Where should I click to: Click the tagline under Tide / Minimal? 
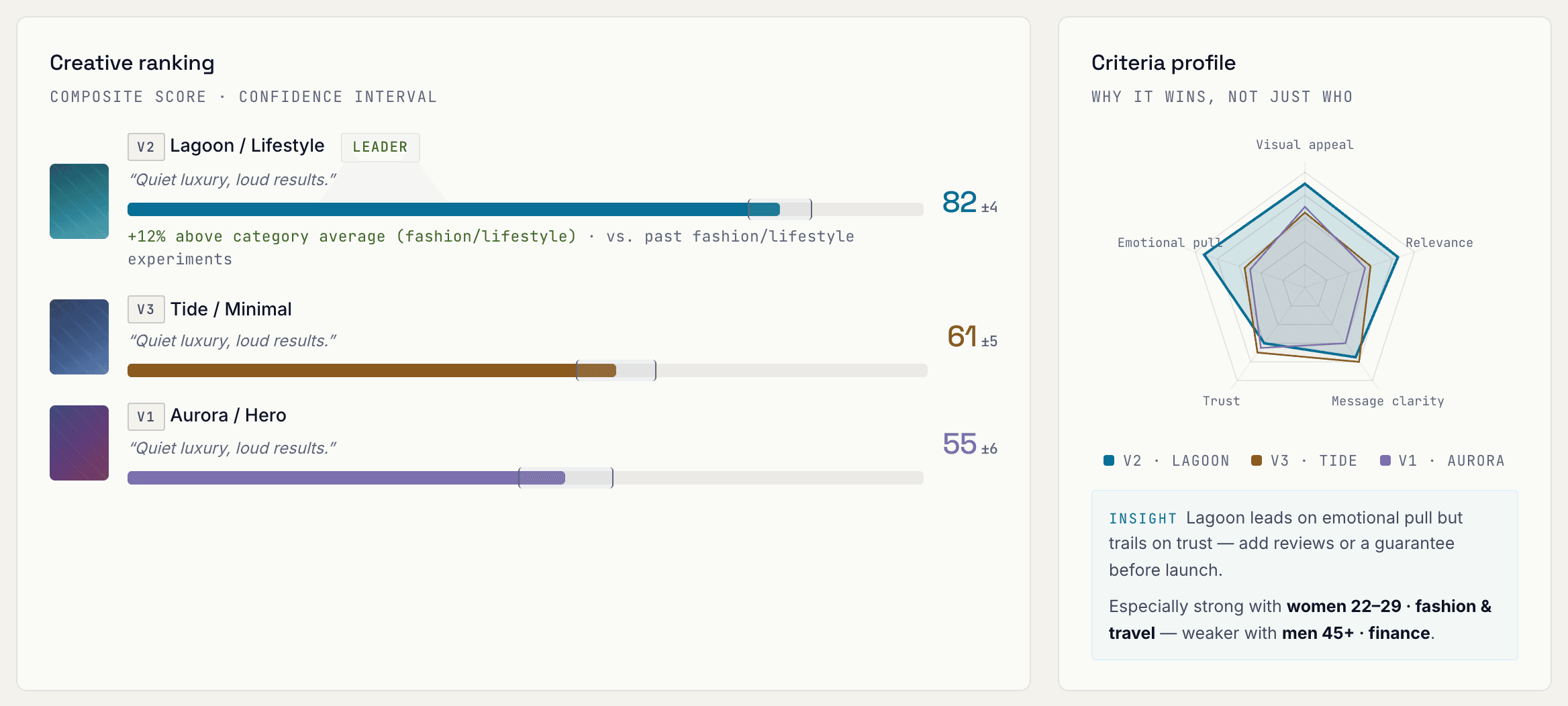coord(232,341)
